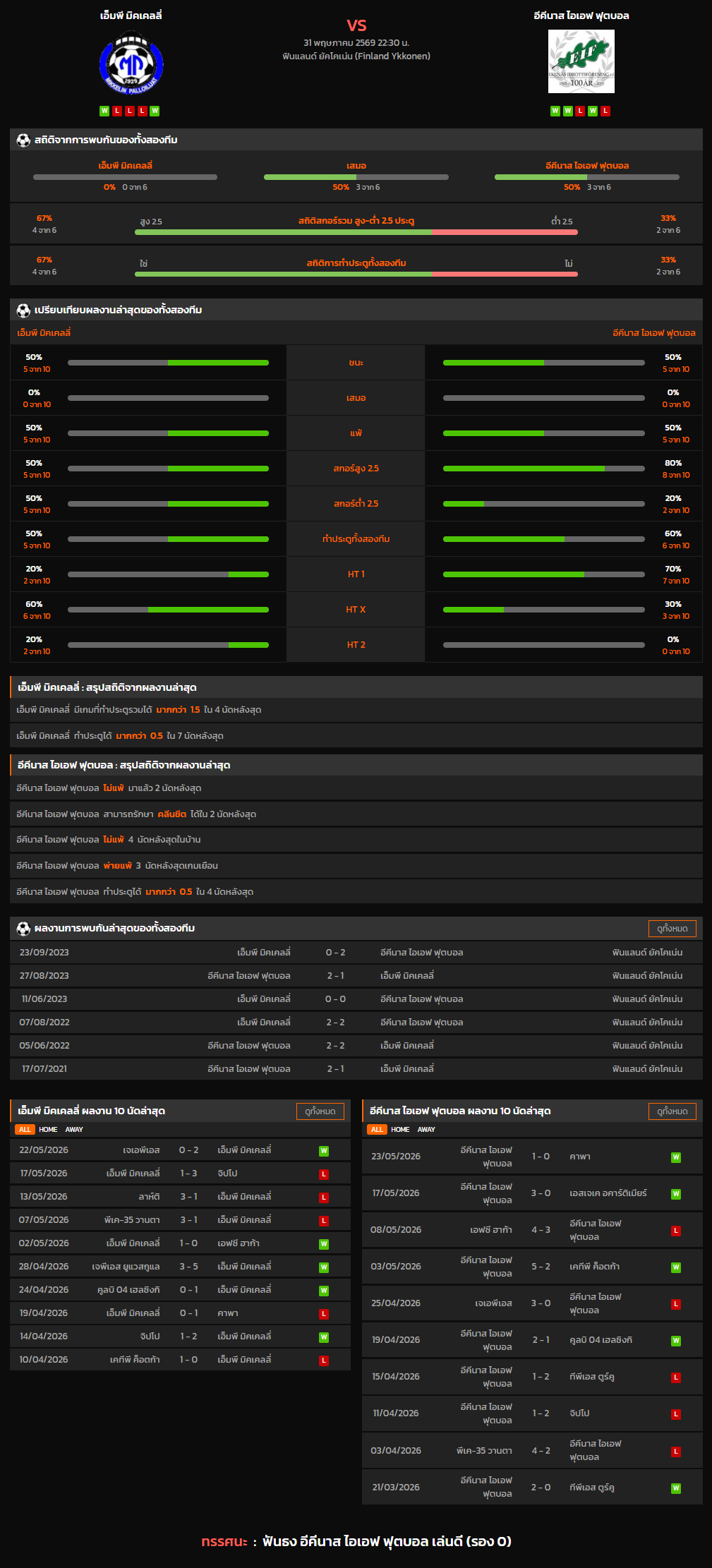The height and width of the screenshot is (1568, 712).
Task: Select AWAY tab in Ekenäs IF last 10 matches
Action: 426,1130
